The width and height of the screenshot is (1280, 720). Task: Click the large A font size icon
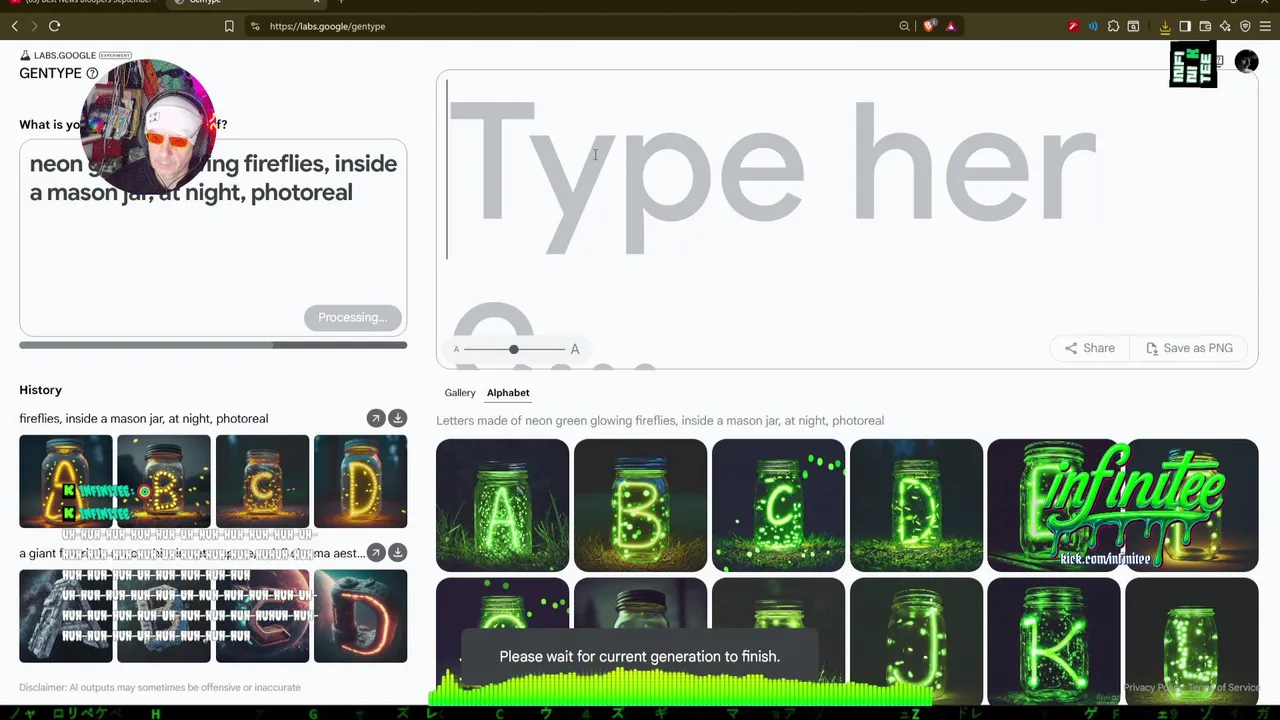574,349
